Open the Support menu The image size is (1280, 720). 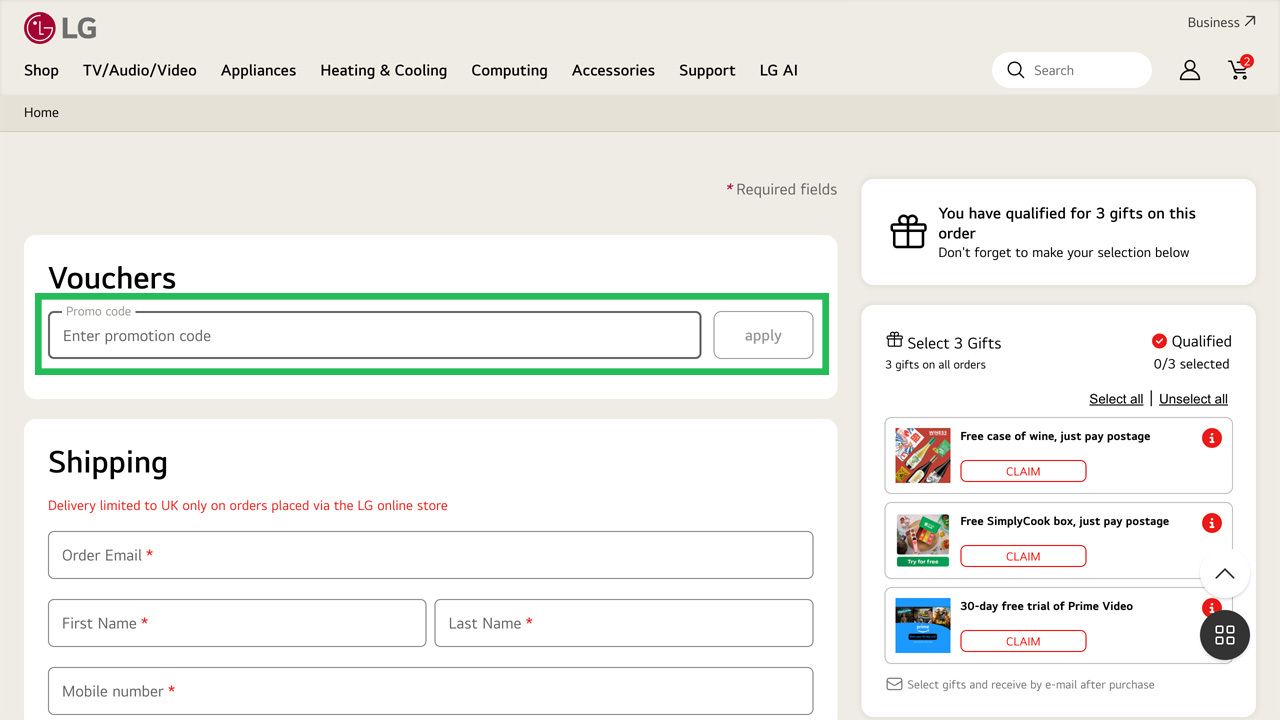coord(707,70)
